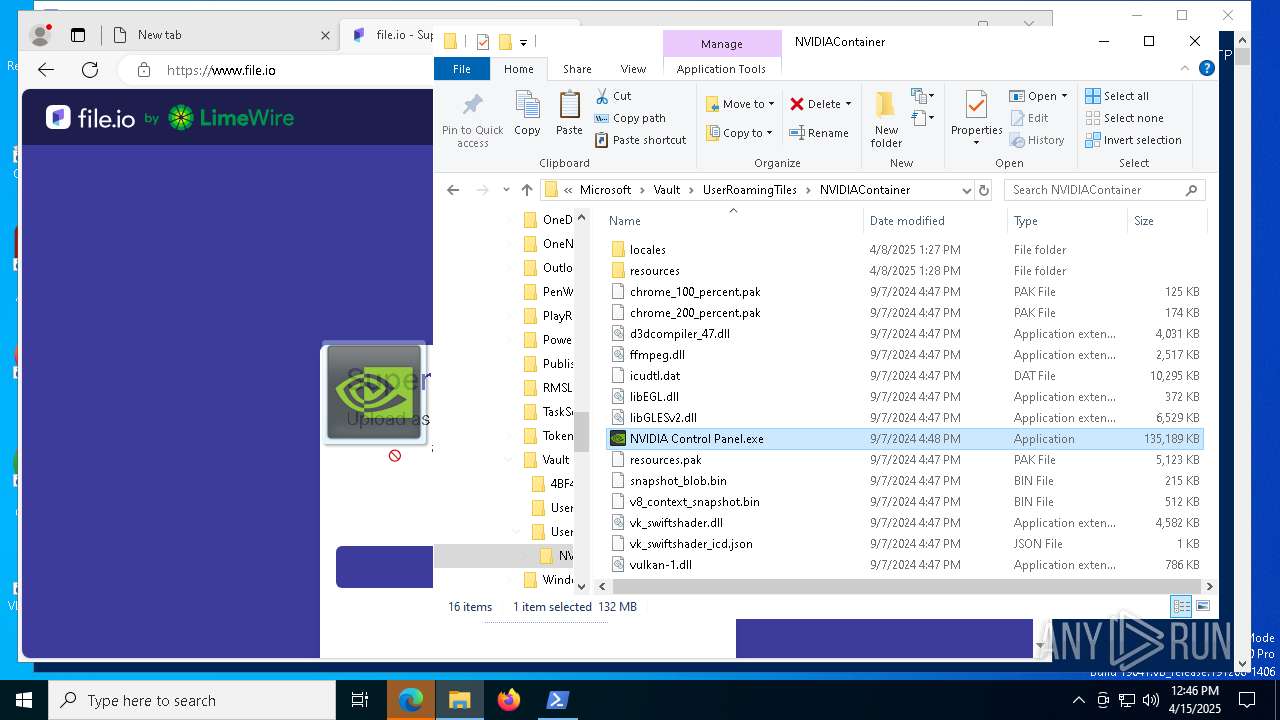
Task: Reload the Edge browser page
Action: pyautogui.click(x=90, y=70)
